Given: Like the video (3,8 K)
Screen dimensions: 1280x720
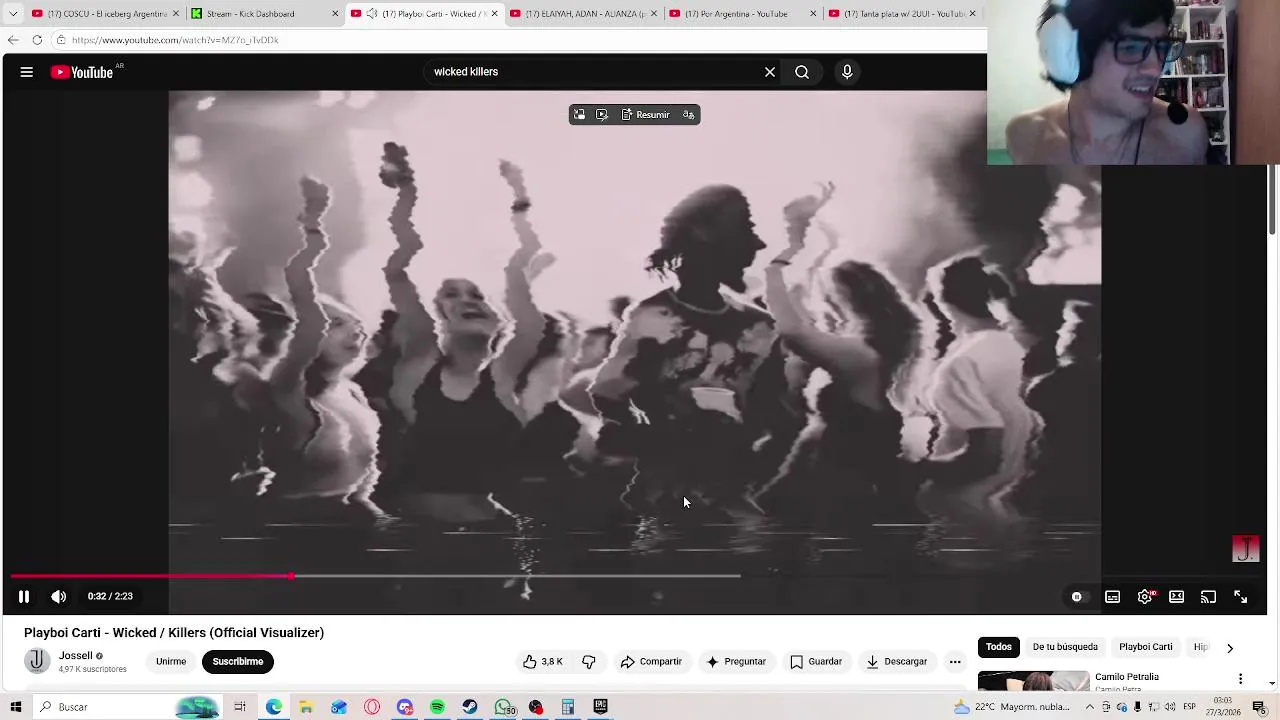Looking at the screenshot, I should pos(542,661).
